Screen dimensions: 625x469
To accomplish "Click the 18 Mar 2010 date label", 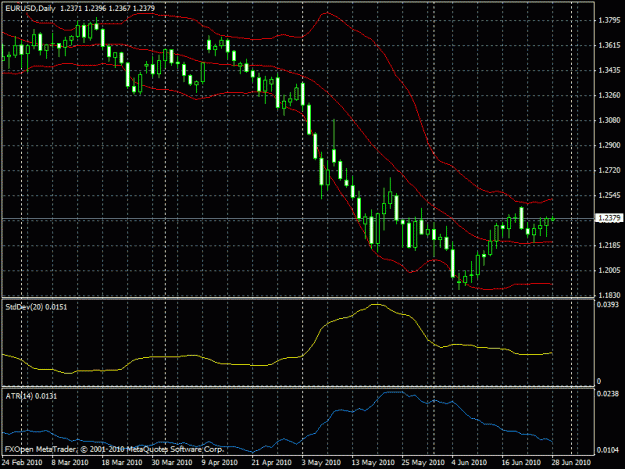I will (x=122, y=463).
